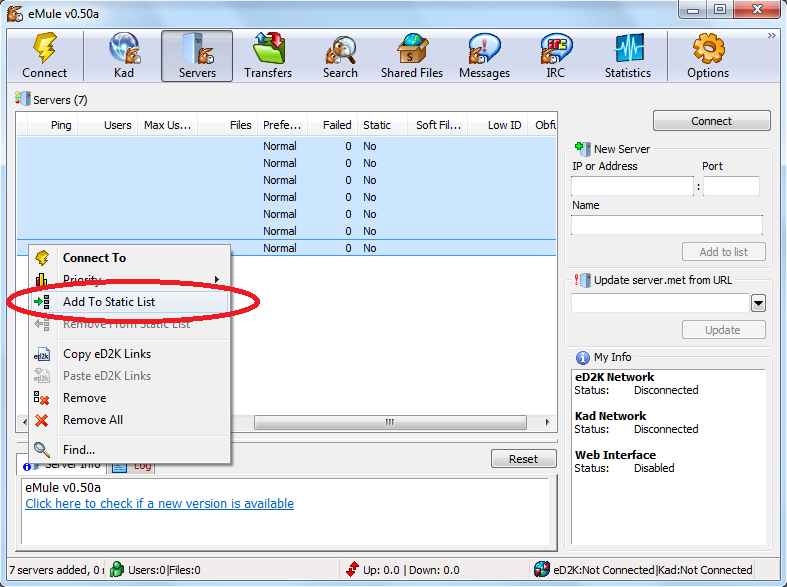Viewport: 787px width, 587px height.
Task: Click the Servers list header icon
Action: pyautogui.click(x=23, y=99)
